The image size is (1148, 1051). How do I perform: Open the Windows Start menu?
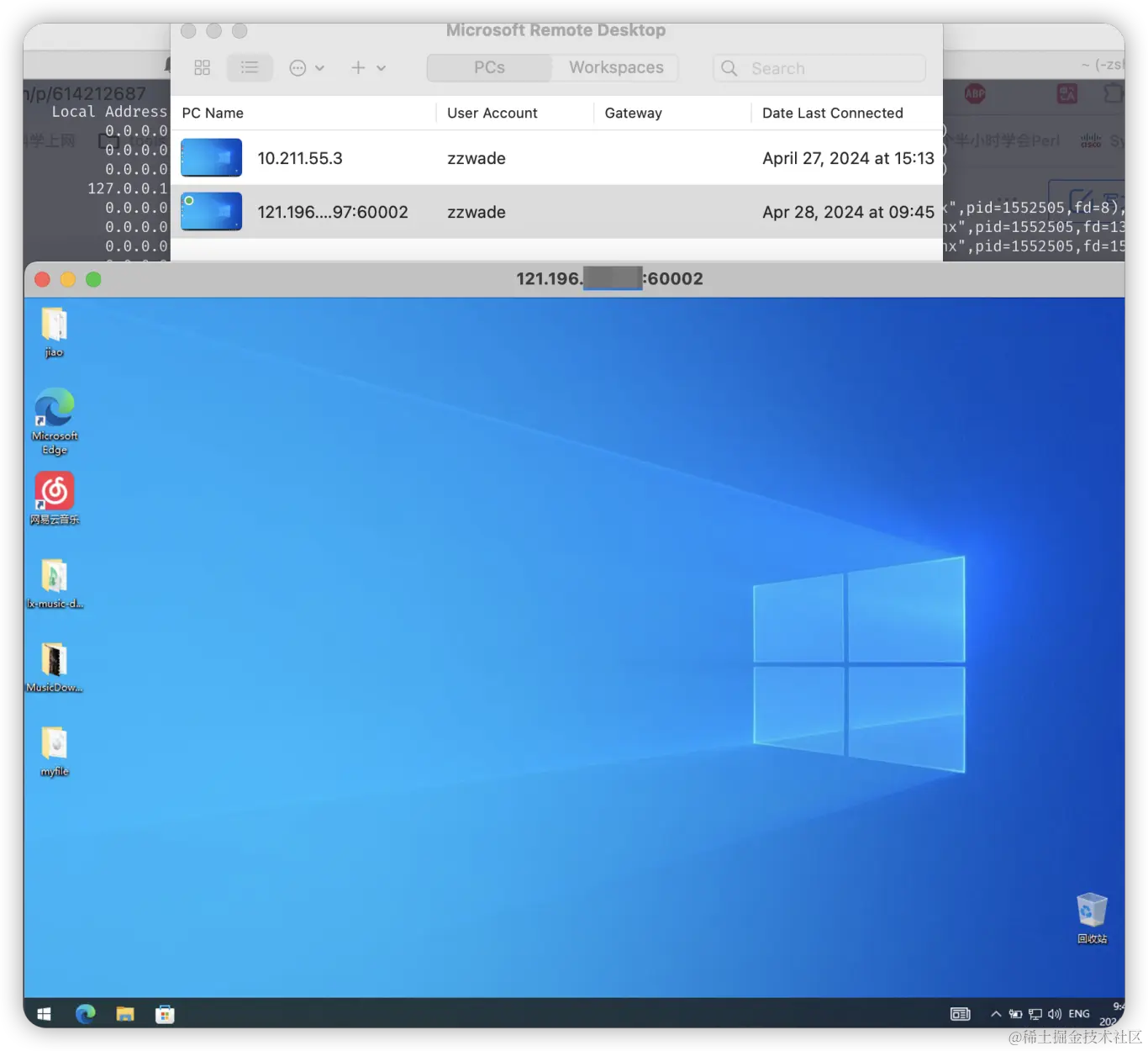[x=44, y=1014]
